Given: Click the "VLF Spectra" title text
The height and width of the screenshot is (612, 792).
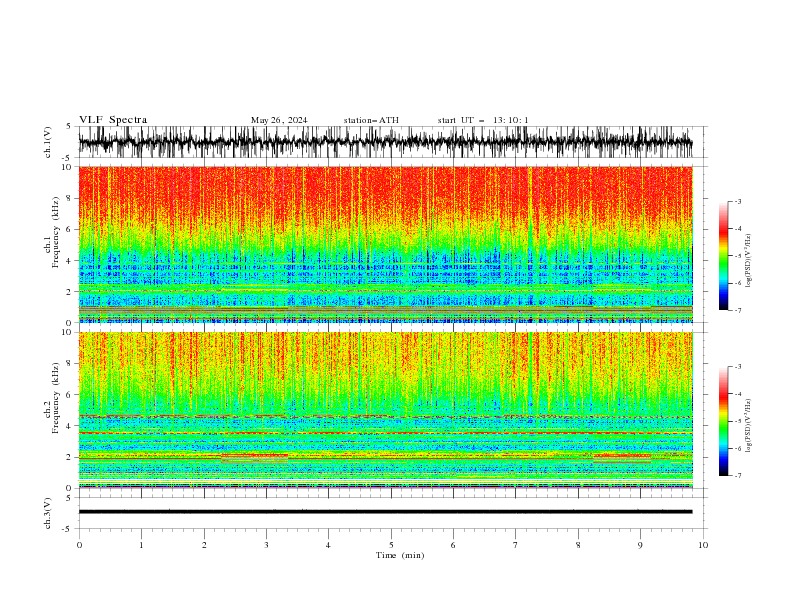Looking at the screenshot, I should pos(113,120).
